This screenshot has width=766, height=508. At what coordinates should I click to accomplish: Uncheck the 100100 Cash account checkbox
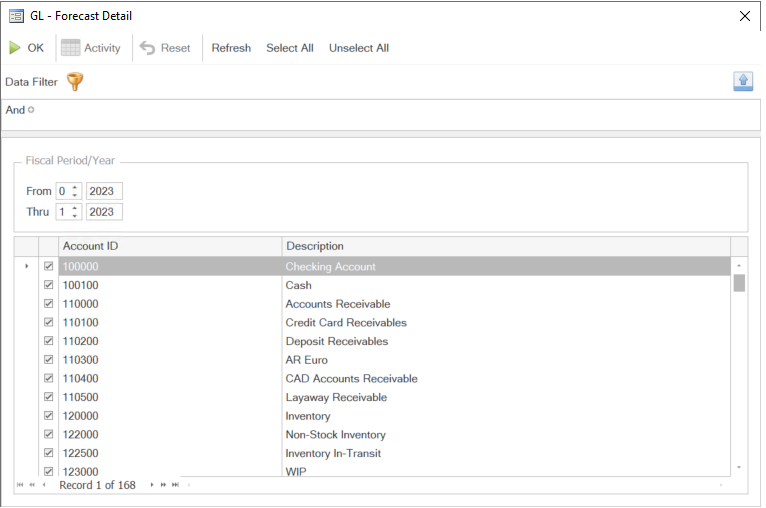[x=48, y=286]
